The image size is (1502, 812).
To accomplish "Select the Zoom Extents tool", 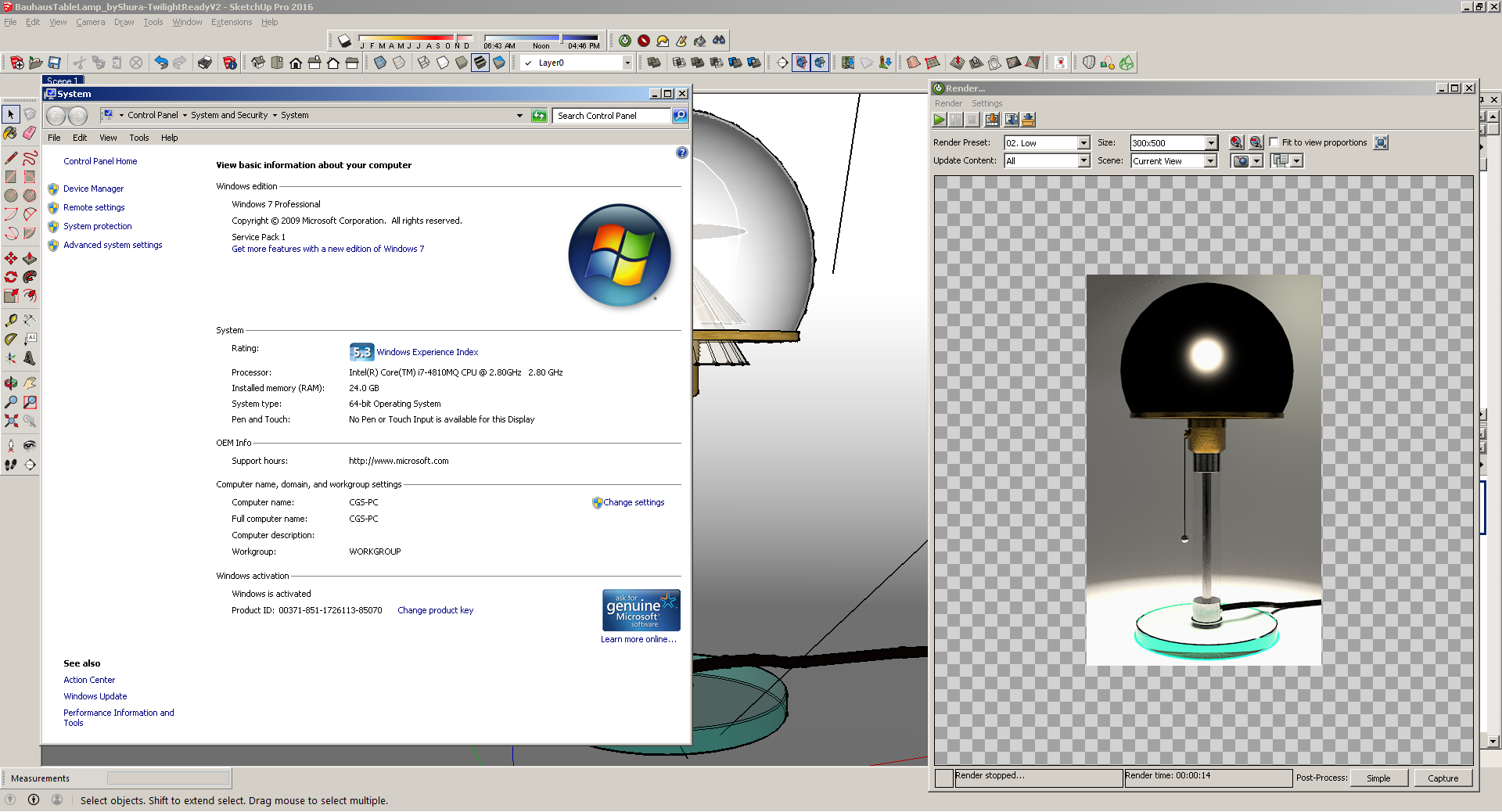I will (x=11, y=421).
